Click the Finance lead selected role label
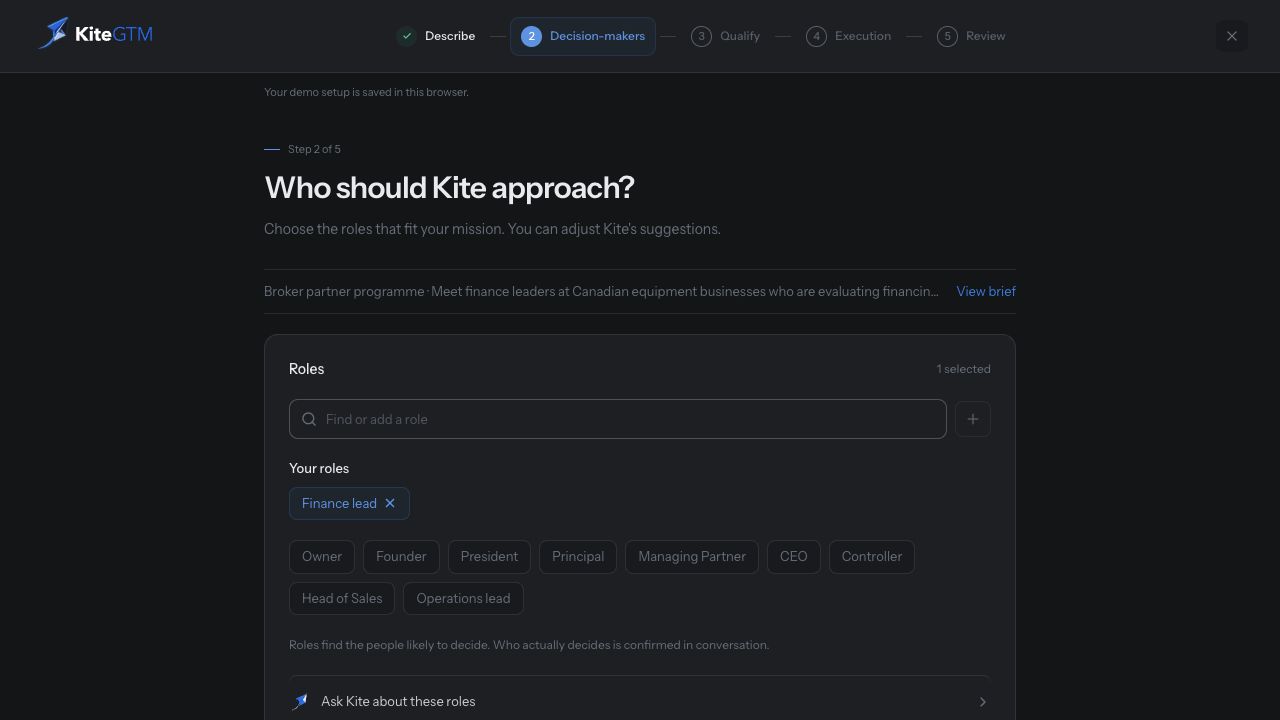Screen dimensions: 1280x720 [339, 503]
